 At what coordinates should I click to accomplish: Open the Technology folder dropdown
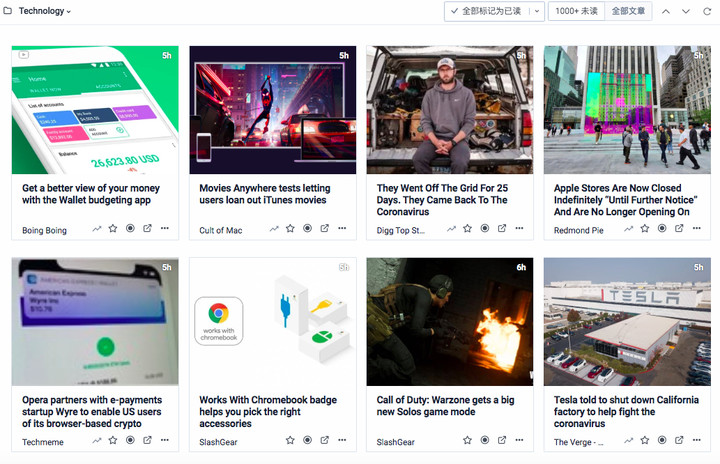pos(45,11)
